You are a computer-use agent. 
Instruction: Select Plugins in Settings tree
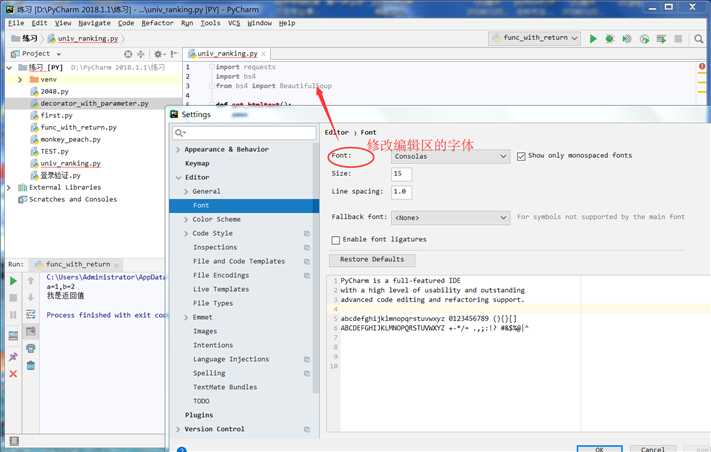[199, 415]
